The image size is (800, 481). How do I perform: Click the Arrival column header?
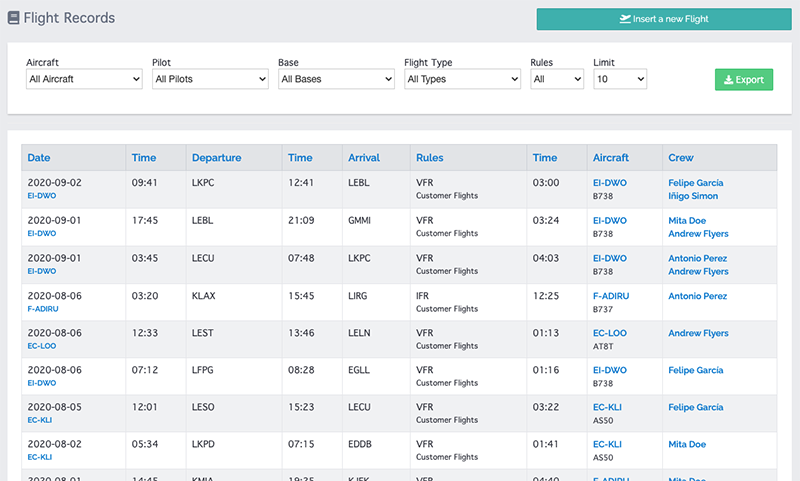click(x=364, y=158)
